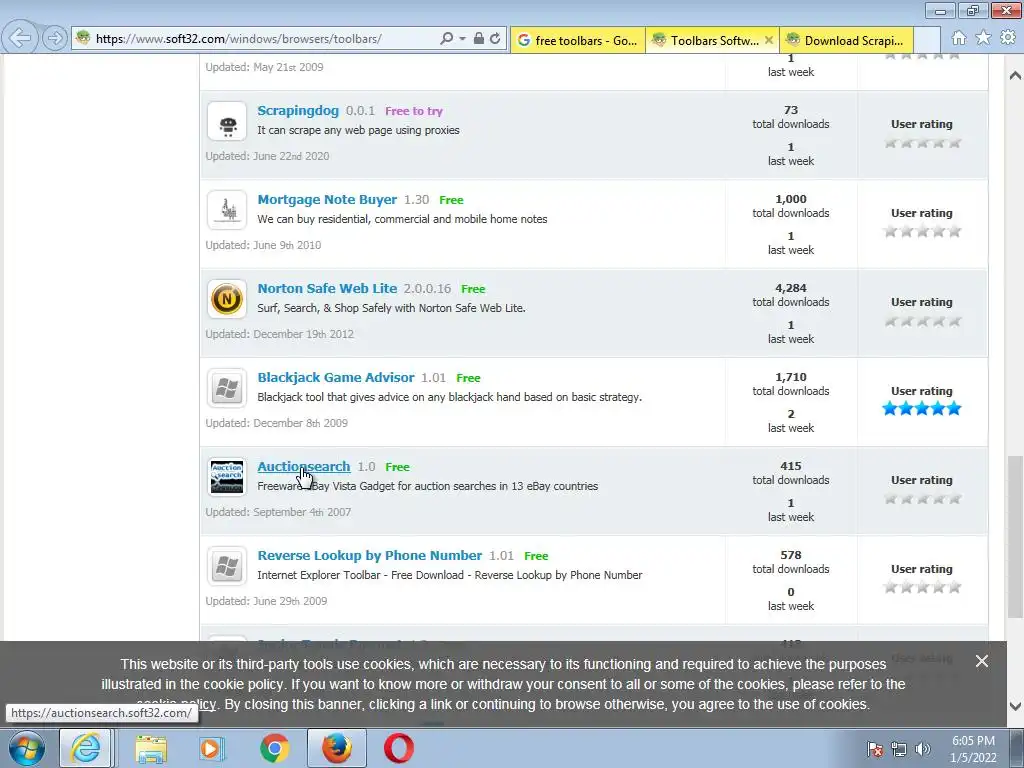The image size is (1024, 768).
Task: Click the Scrapingdog user rating stars
Action: 922,143
